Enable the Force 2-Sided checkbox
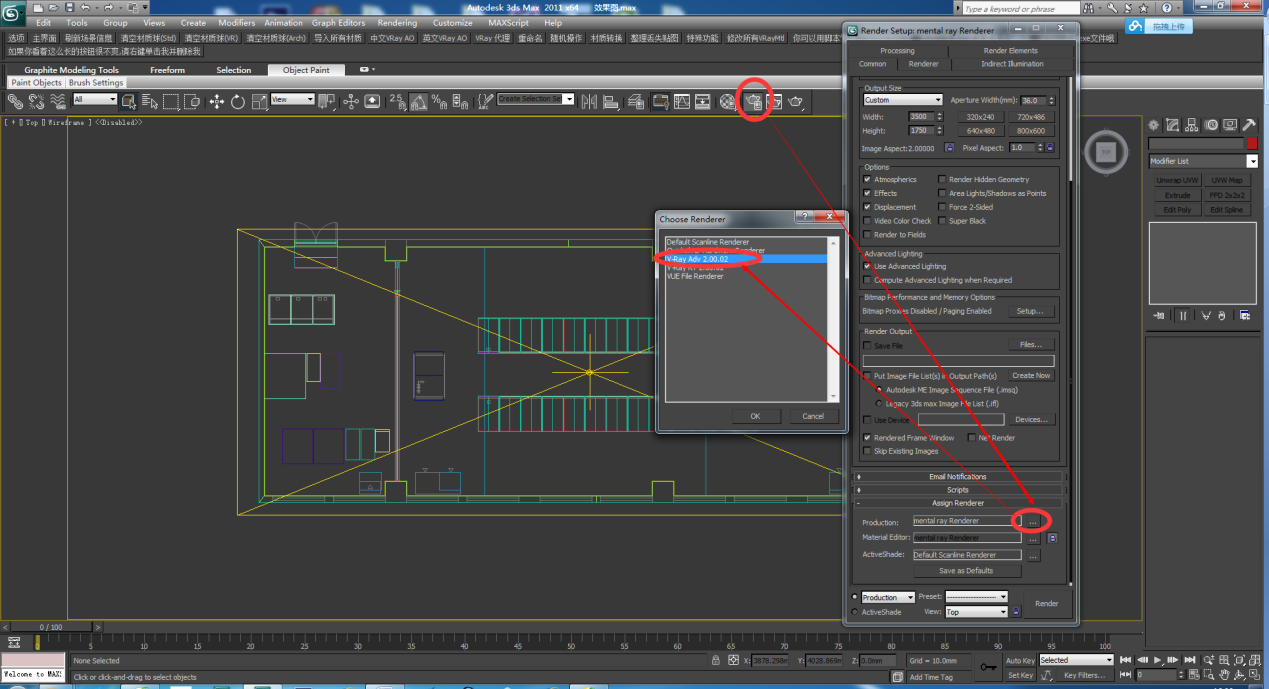 click(x=942, y=207)
